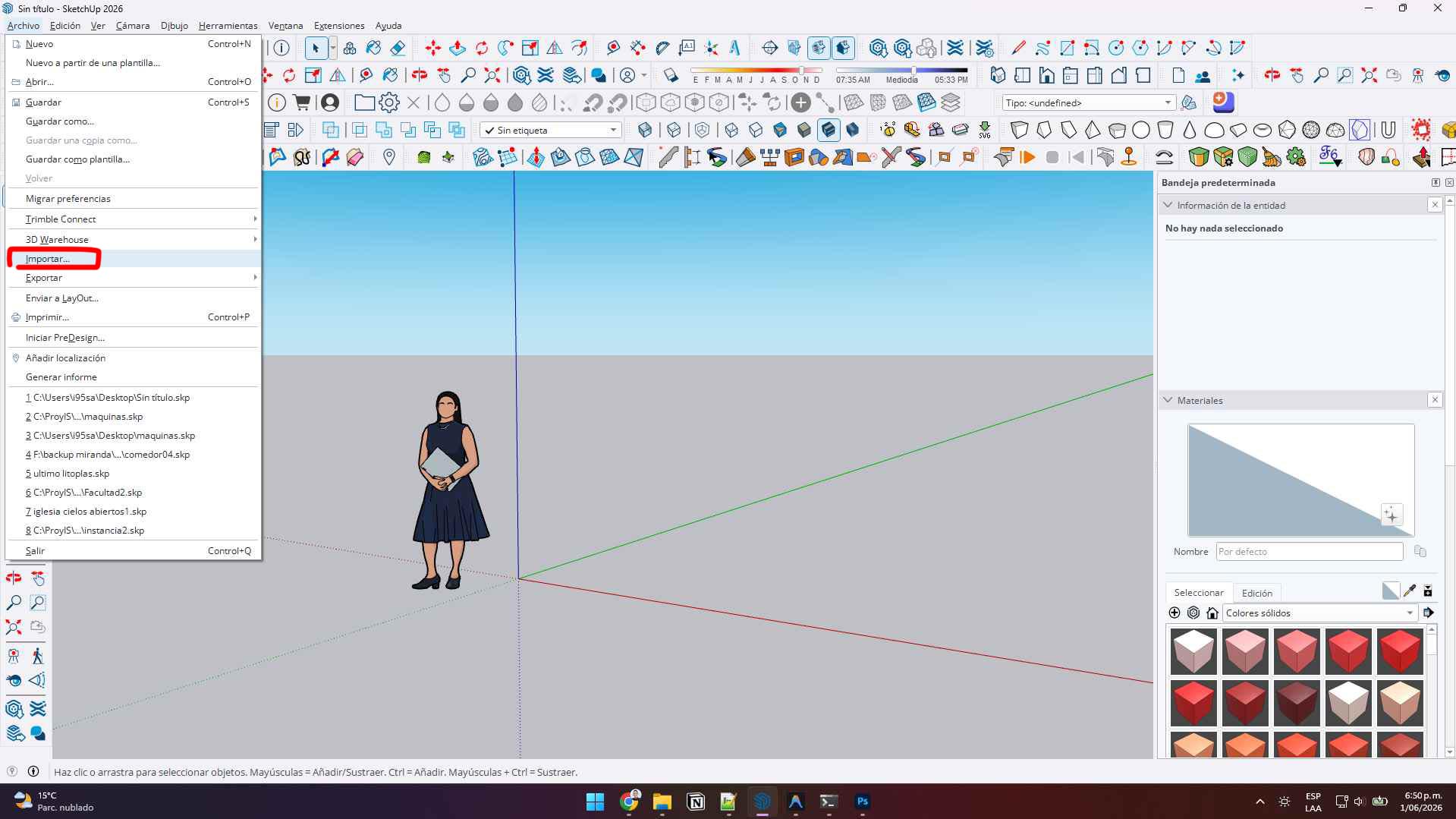Click the Nombre material name field
Viewport: 1456px width, 819px height.
(1310, 552)
